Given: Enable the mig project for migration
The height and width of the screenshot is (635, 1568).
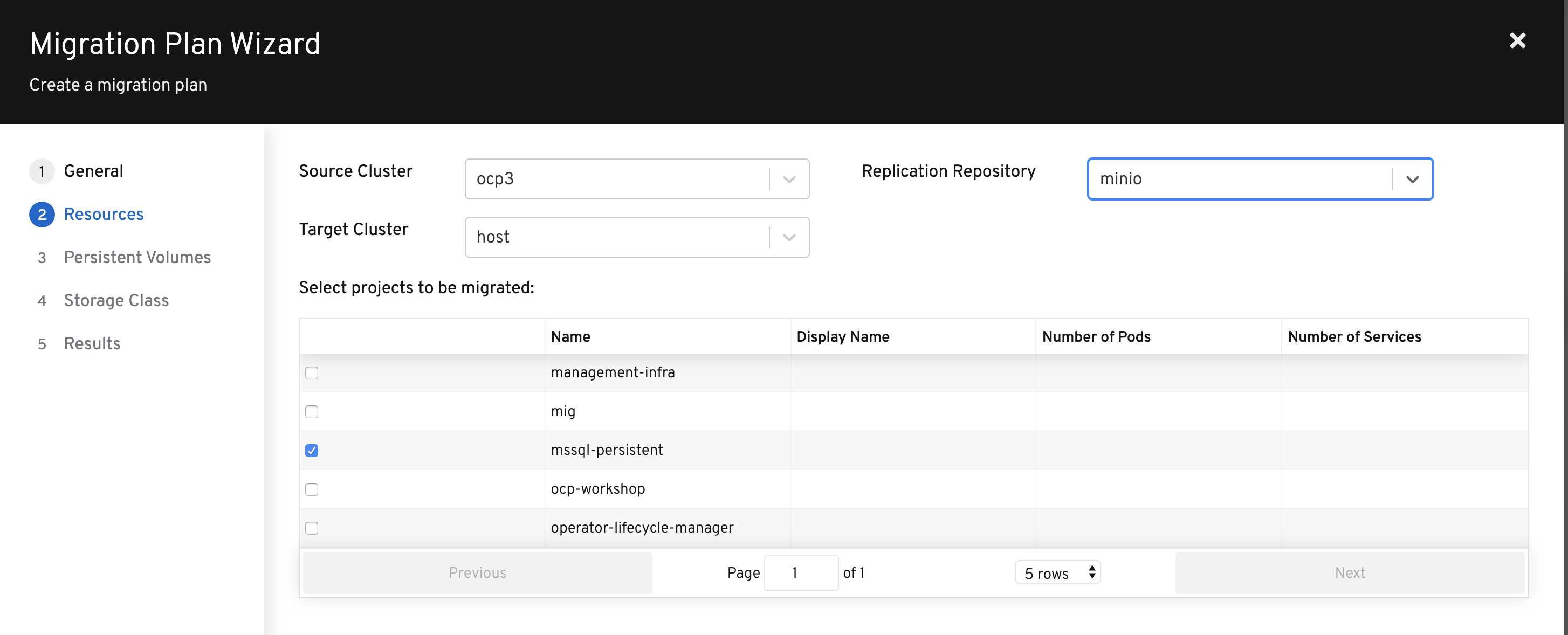Looking at the screenshot, I should tap(312, 412).
